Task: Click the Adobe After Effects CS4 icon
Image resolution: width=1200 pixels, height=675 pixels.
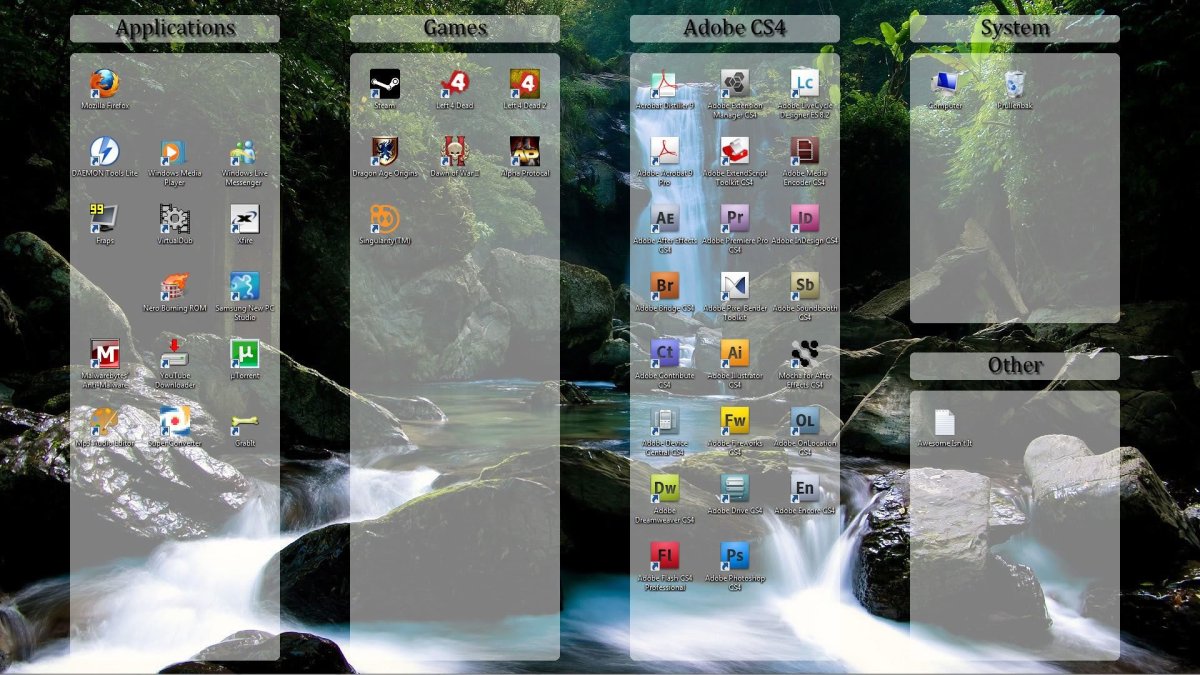Action: tap(665, 218)
